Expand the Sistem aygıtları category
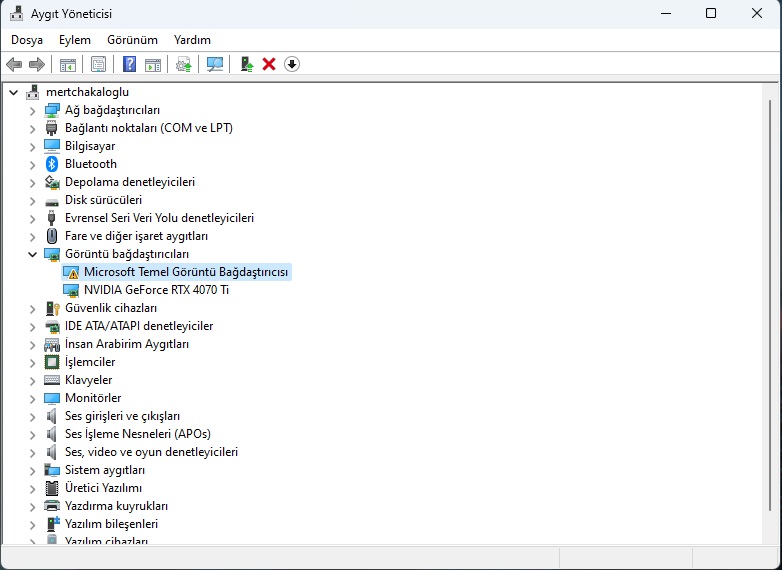 (x=32, y=470)
